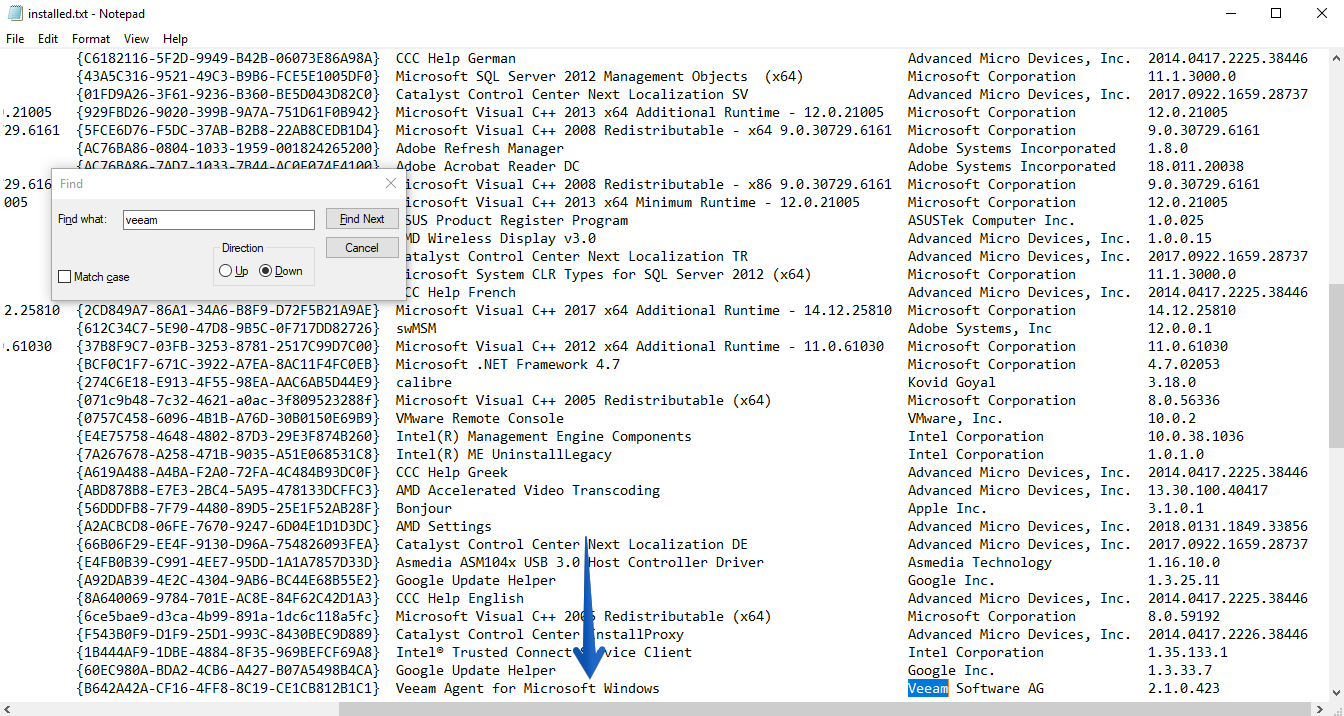Select the Up direction radio button
This screenshot has width=1344, height=716.
pos(225,271)
